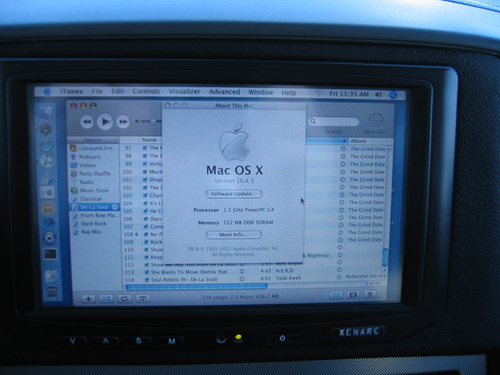This screenshot has height=375, width=500.
Task: Click the More Info button
Action: 233,235
